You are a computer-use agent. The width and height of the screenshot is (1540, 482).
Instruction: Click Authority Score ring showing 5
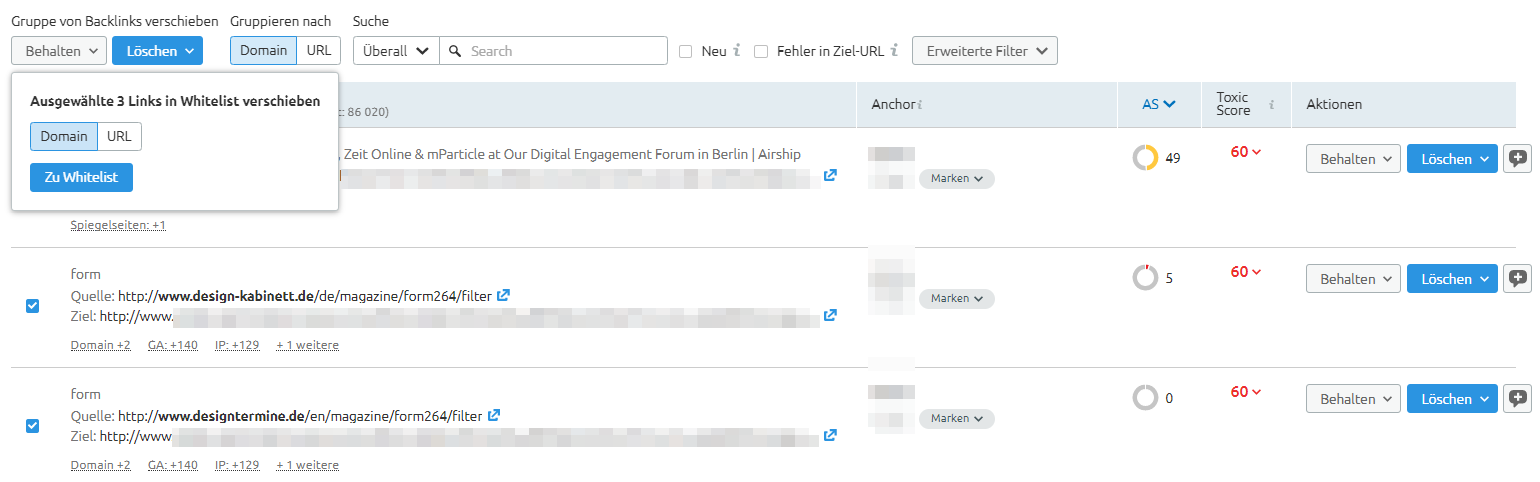pyautogui.click(x=1145, y=278)
